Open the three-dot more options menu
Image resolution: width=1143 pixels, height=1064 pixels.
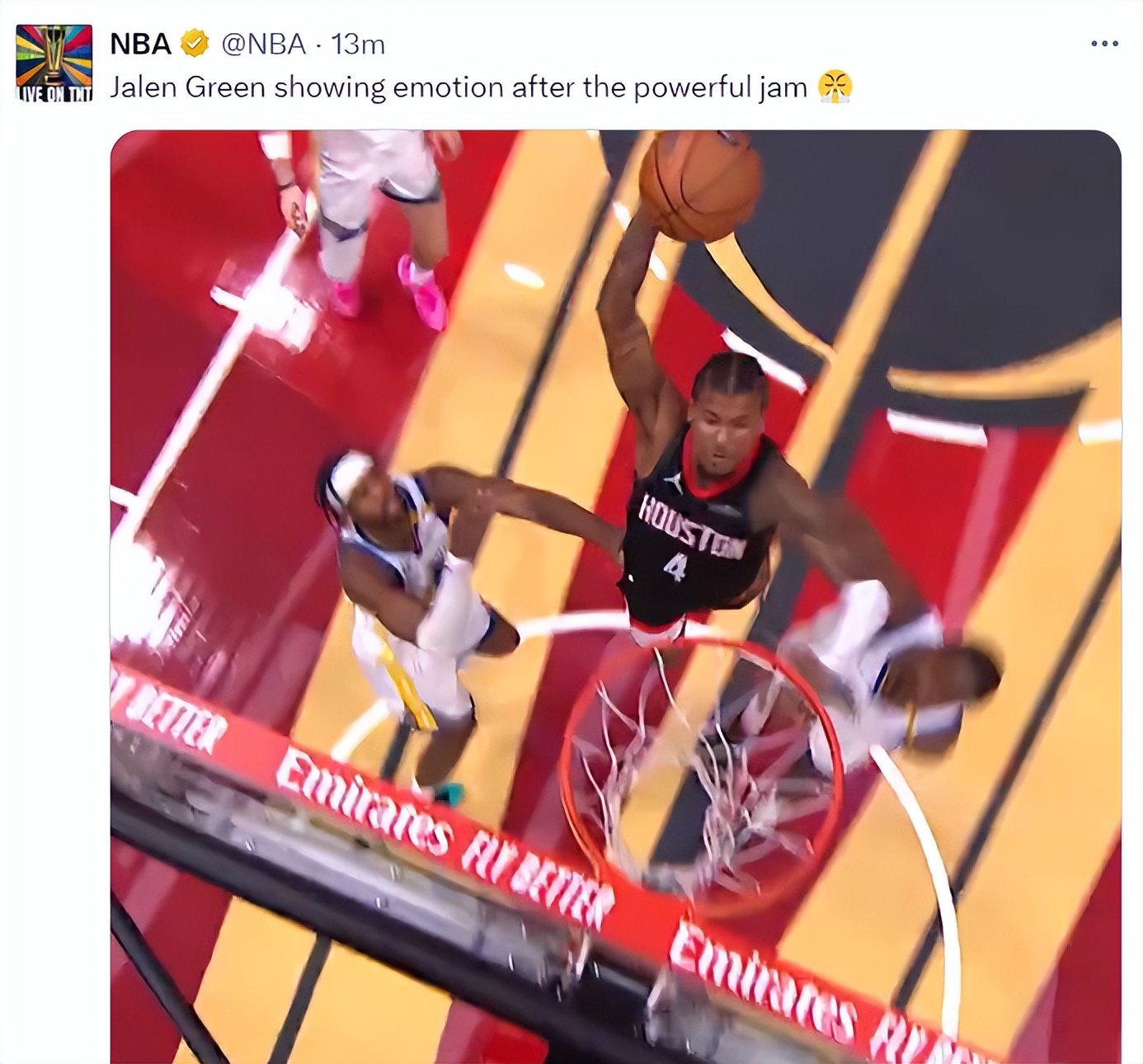(x=1104, y=44)
